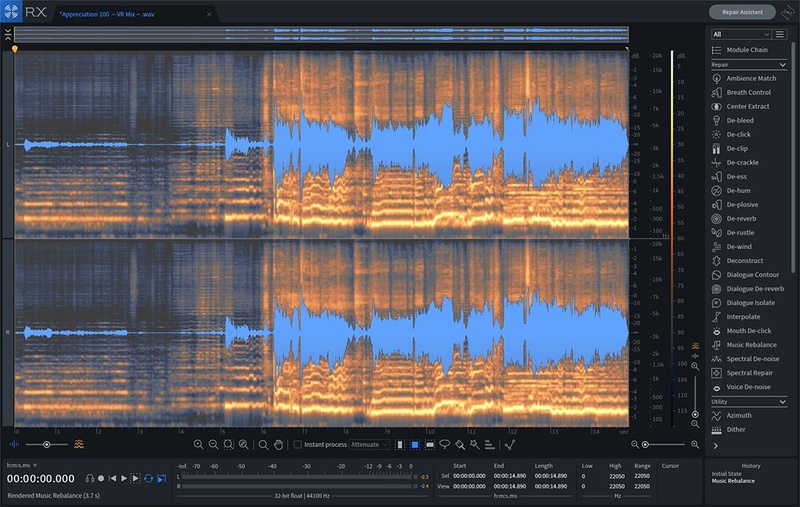Screen dimensions: 800x507
Task: Open the h:m:s.ms time format dropdown
Action: tap(21, 465)
